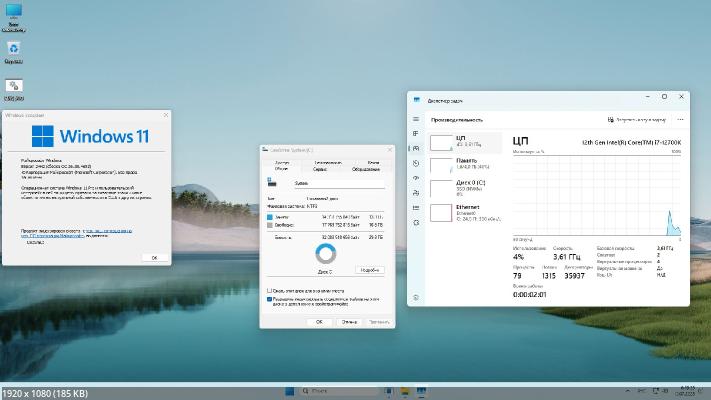Open clock and date in taskbar
This screenshot has height=400, width=711.
click(687, 391)
